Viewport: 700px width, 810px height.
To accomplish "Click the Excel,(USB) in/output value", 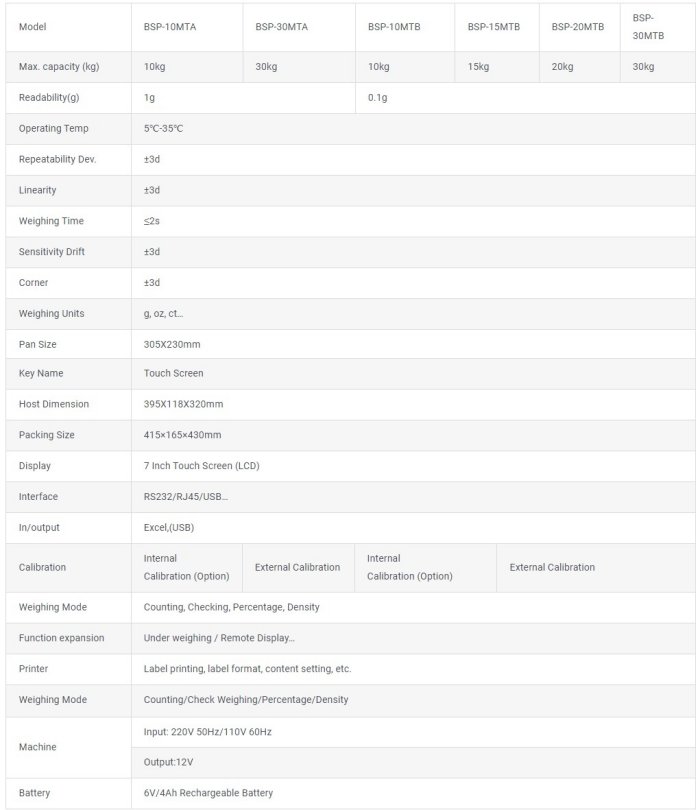I will coord(170,527).
